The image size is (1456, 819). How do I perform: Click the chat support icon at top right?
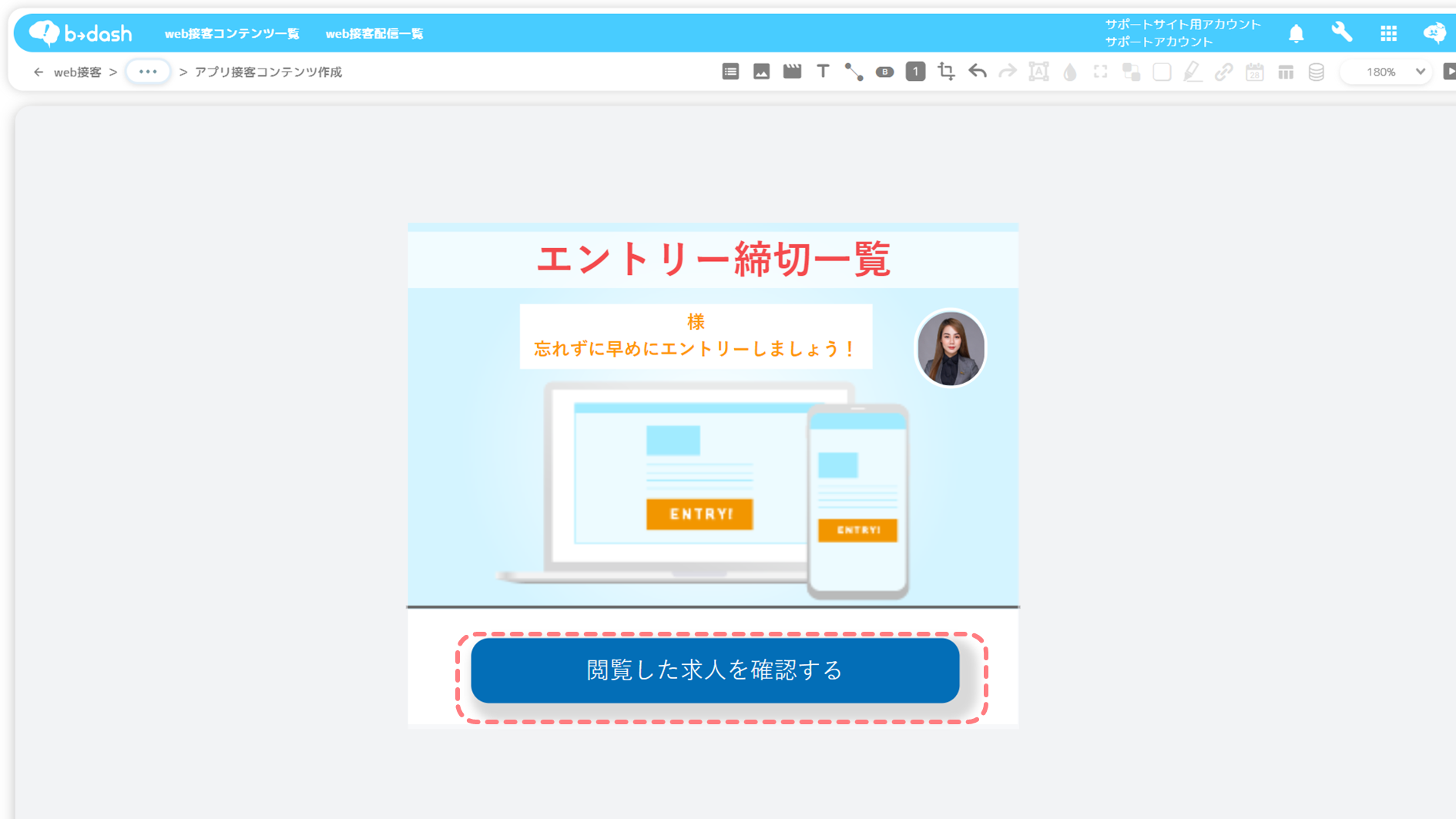pos(1434,33)
